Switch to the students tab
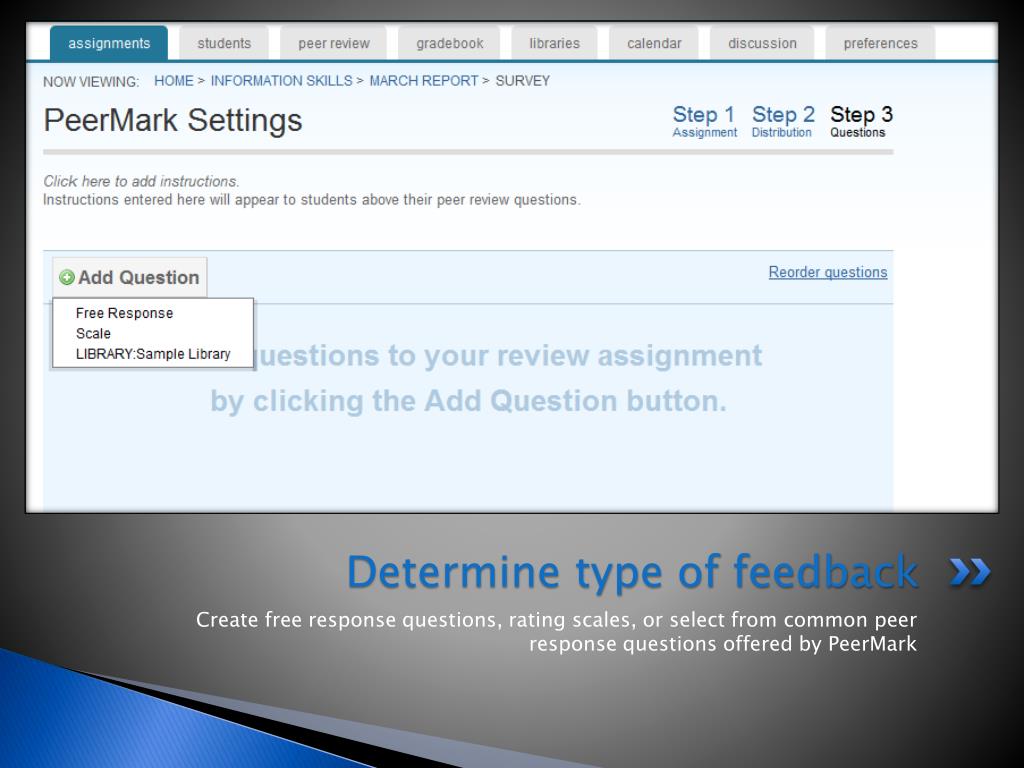 pyautogui.click(x=224, y=44)
